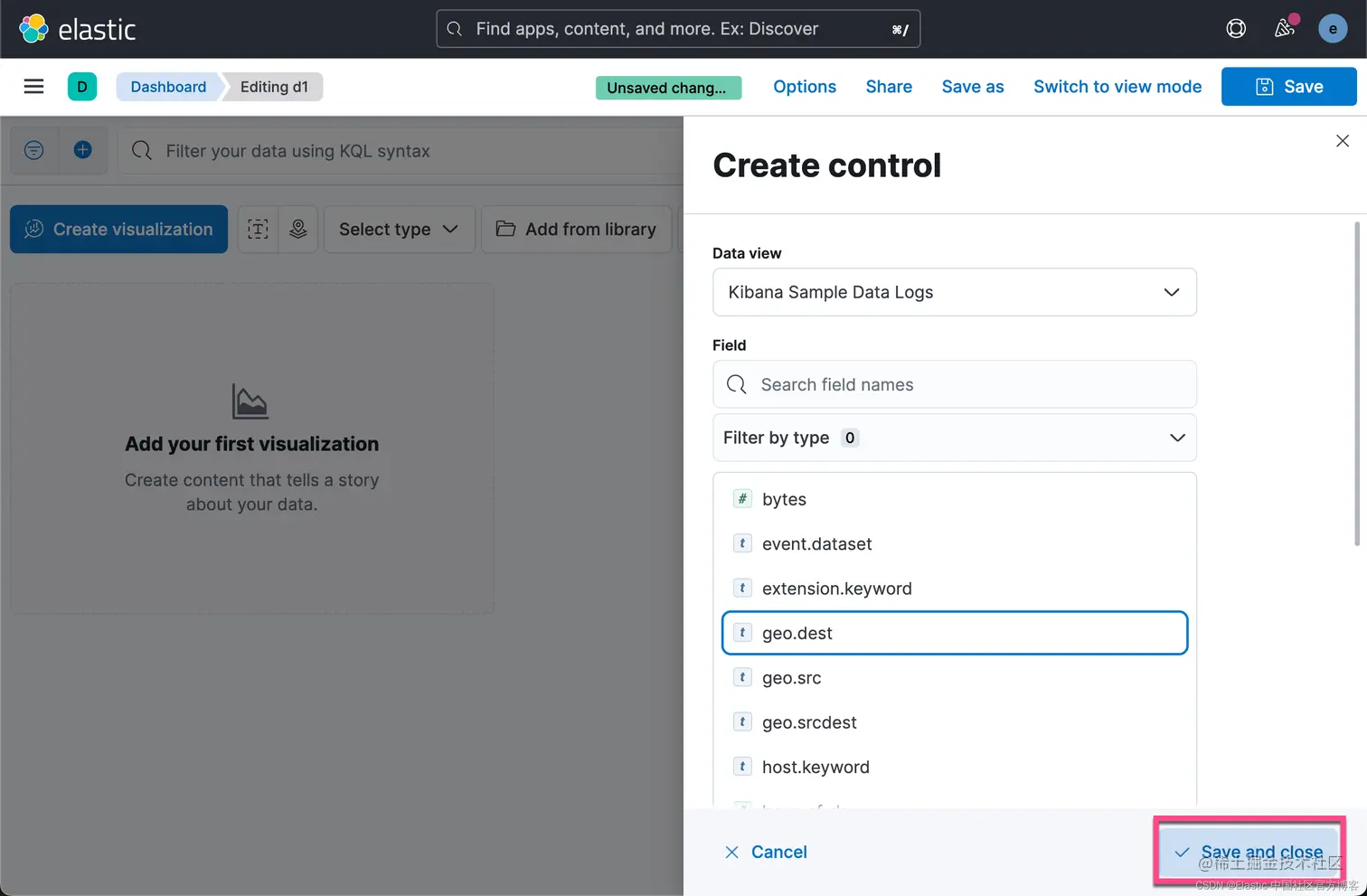Screen dimensions: 1367x896
Task: Click the flyout vertical scrollbar
Action: pos(1356,384)
